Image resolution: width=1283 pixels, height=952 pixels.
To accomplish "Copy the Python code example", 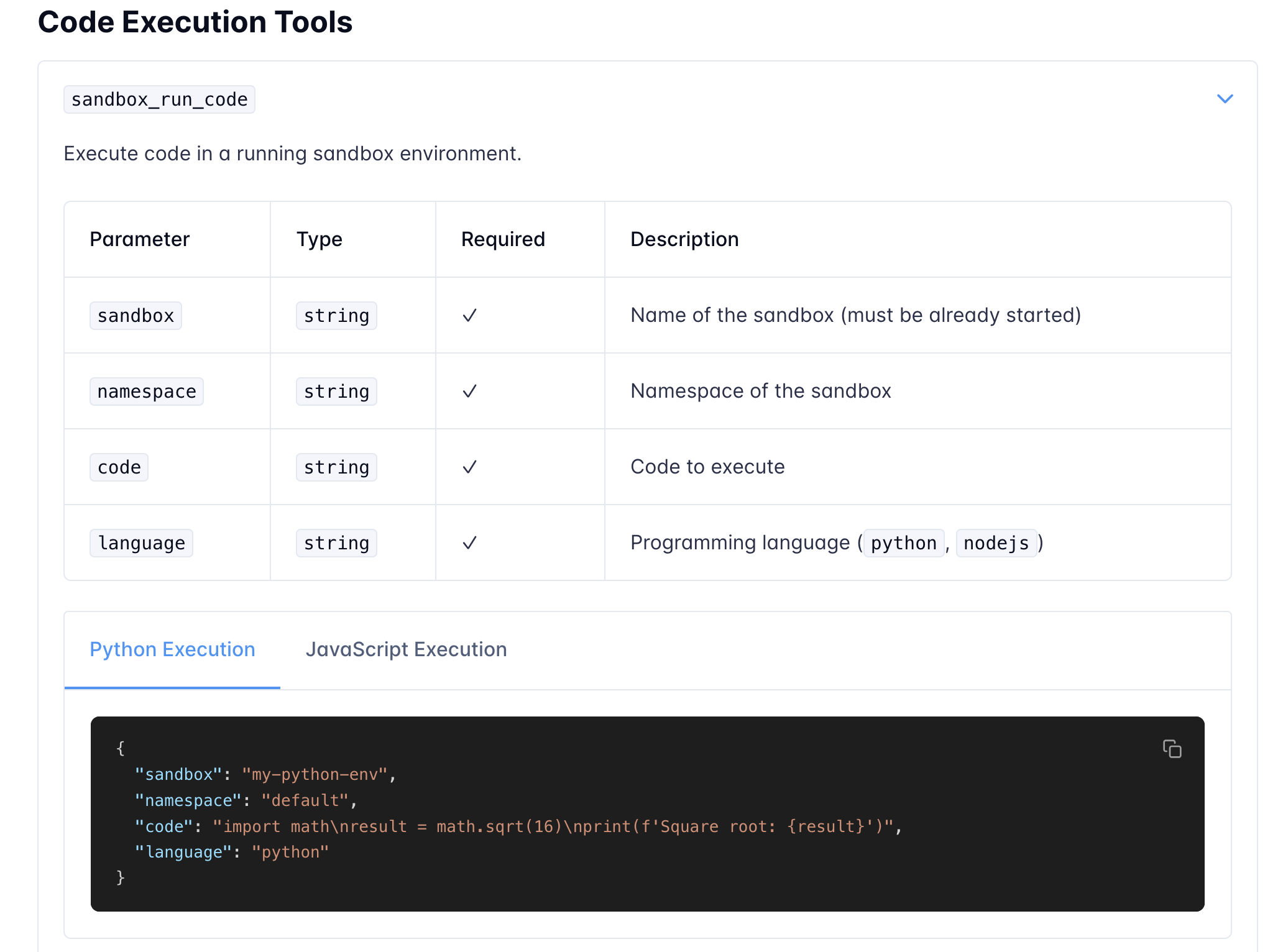I will (x=1172, y=749).
